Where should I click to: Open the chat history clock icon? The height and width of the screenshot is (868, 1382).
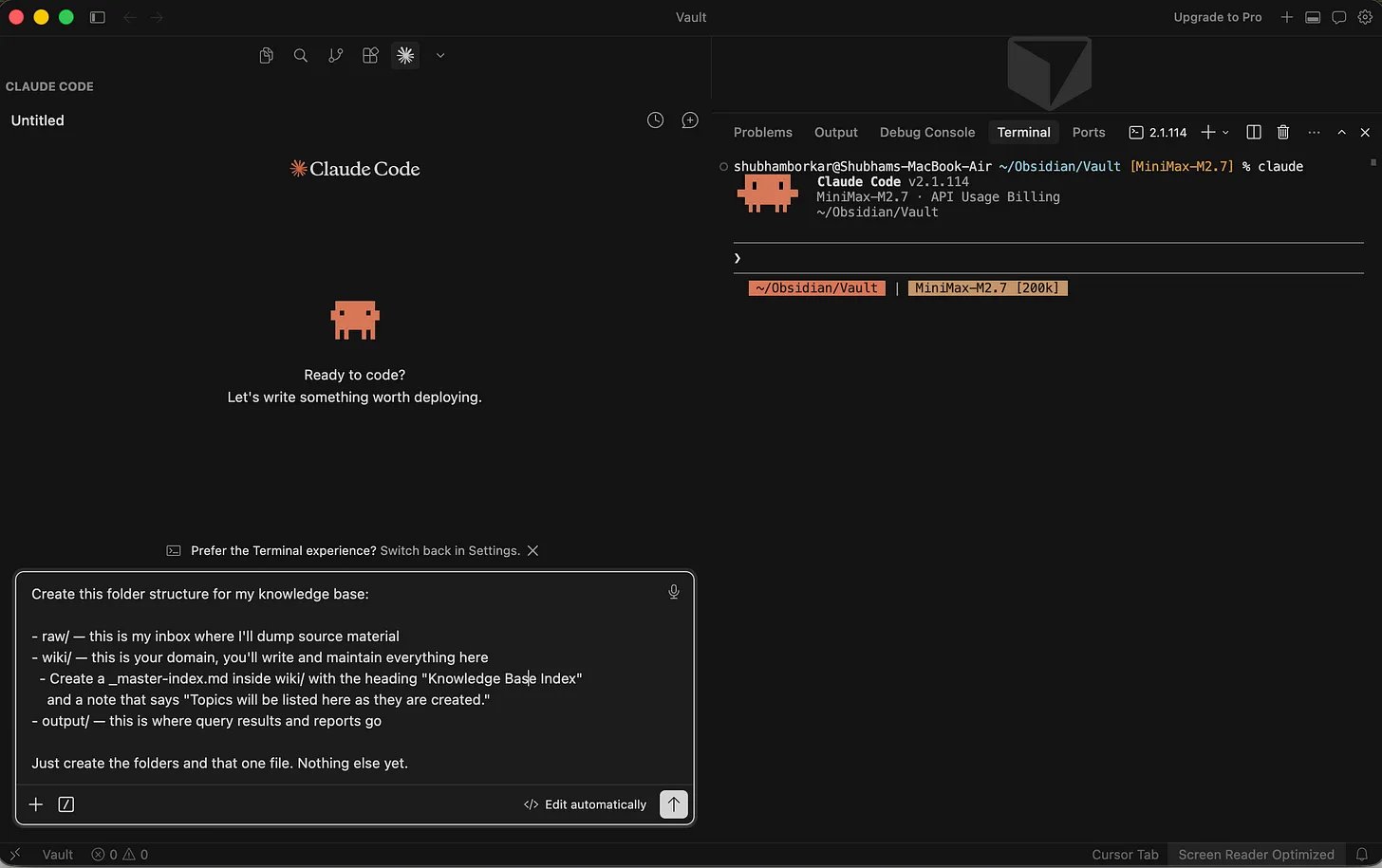point(655,120)
